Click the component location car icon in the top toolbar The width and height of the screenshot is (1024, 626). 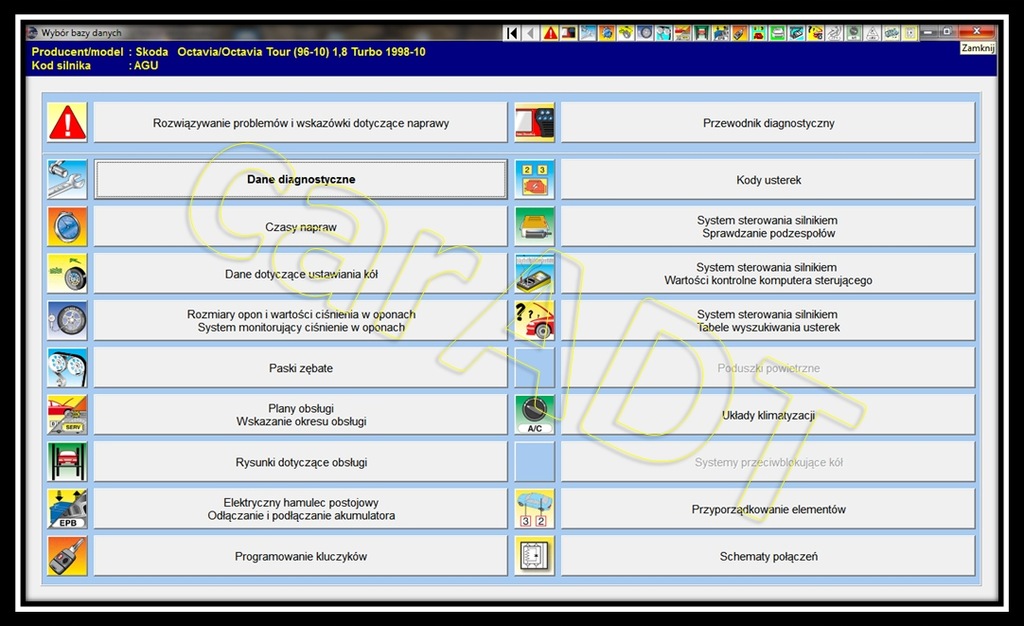[x=891, y=33]
